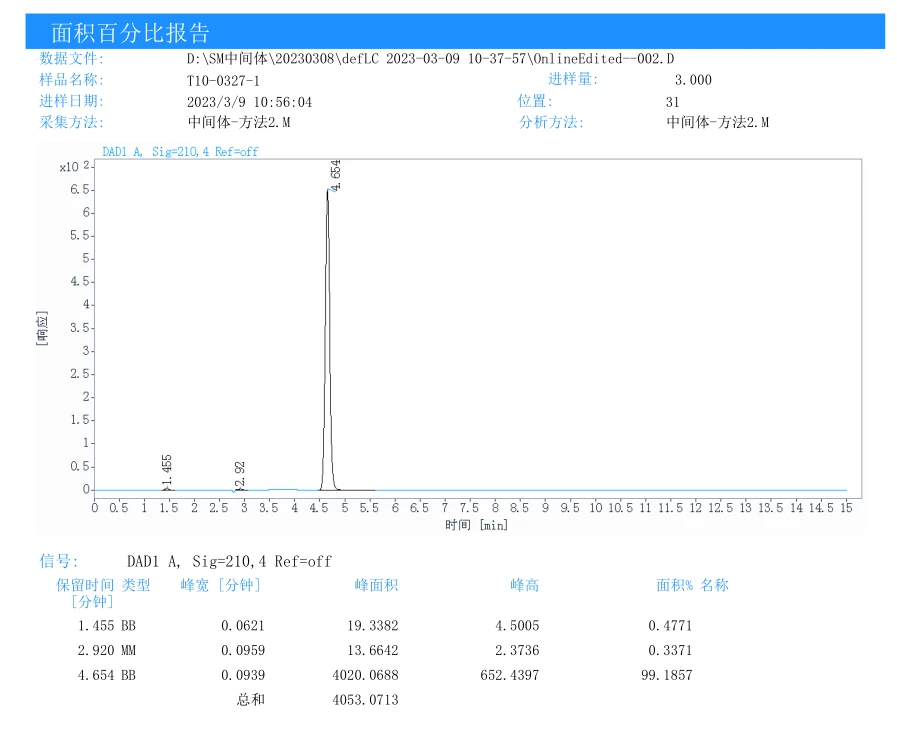Click the main peak label 4.654 on chromatogram

tap(335, 176)
